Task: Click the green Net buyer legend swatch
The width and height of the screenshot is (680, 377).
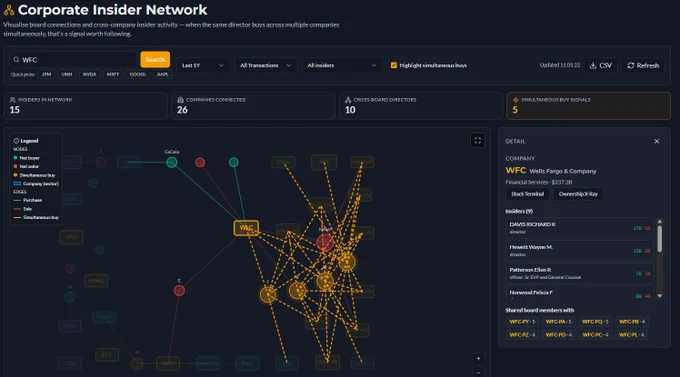Action: point(16,158)
